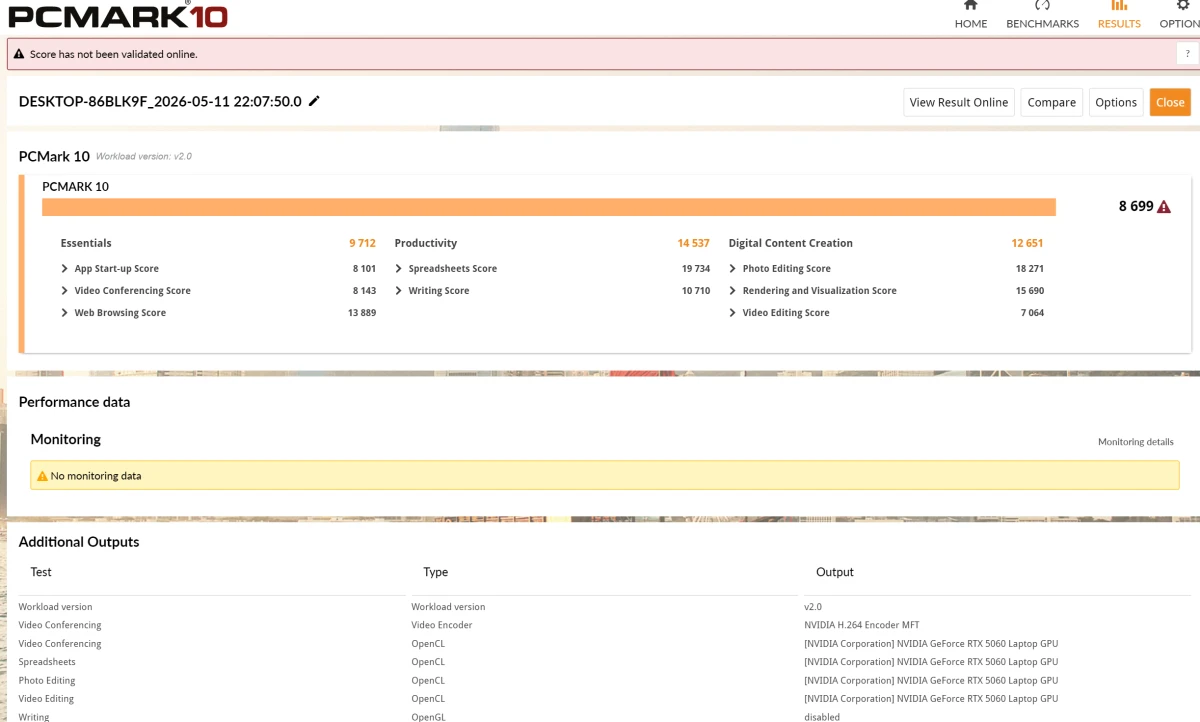Click the Spreadsheets score value 19 734
The image size is (1200, 722).
tap(696, 269)
